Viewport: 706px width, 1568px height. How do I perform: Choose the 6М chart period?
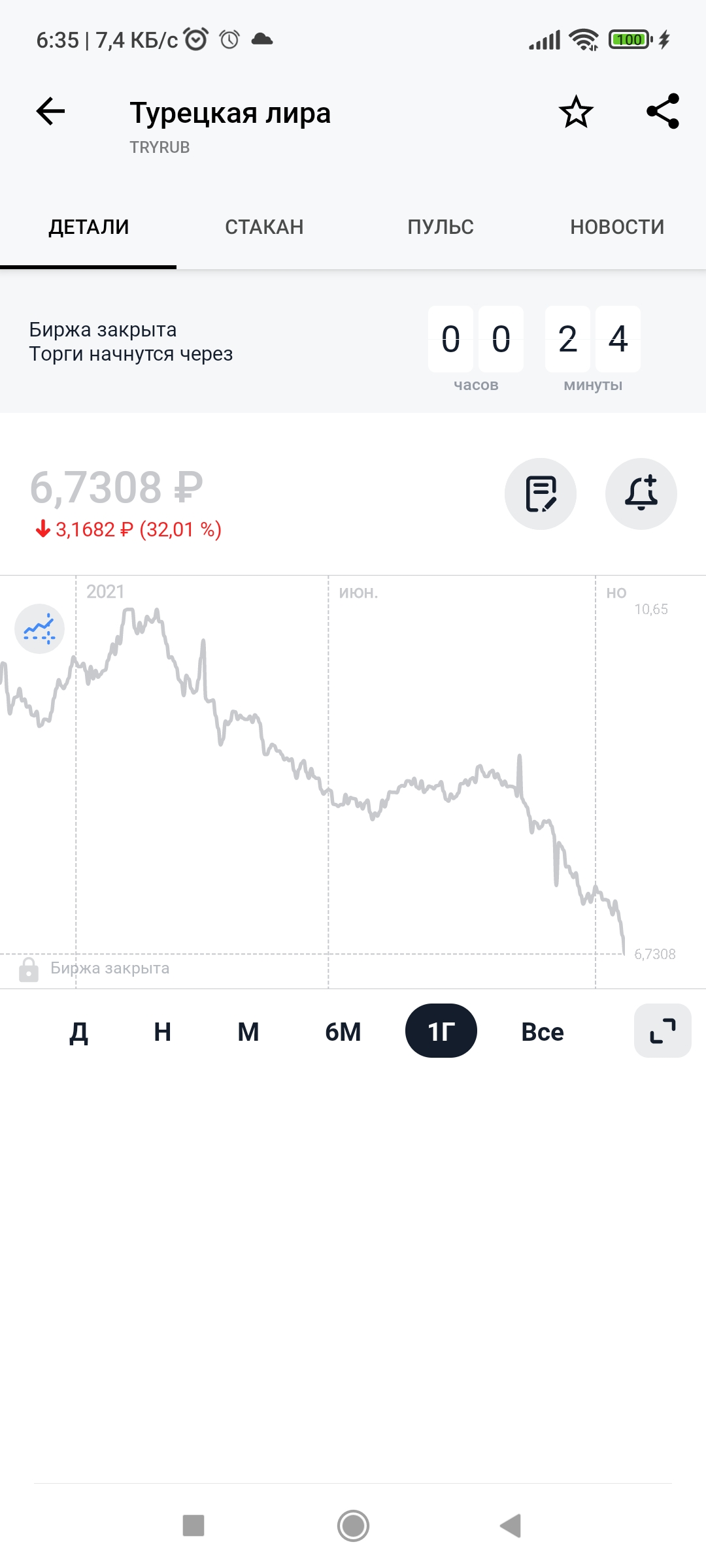coord(343,1032)
